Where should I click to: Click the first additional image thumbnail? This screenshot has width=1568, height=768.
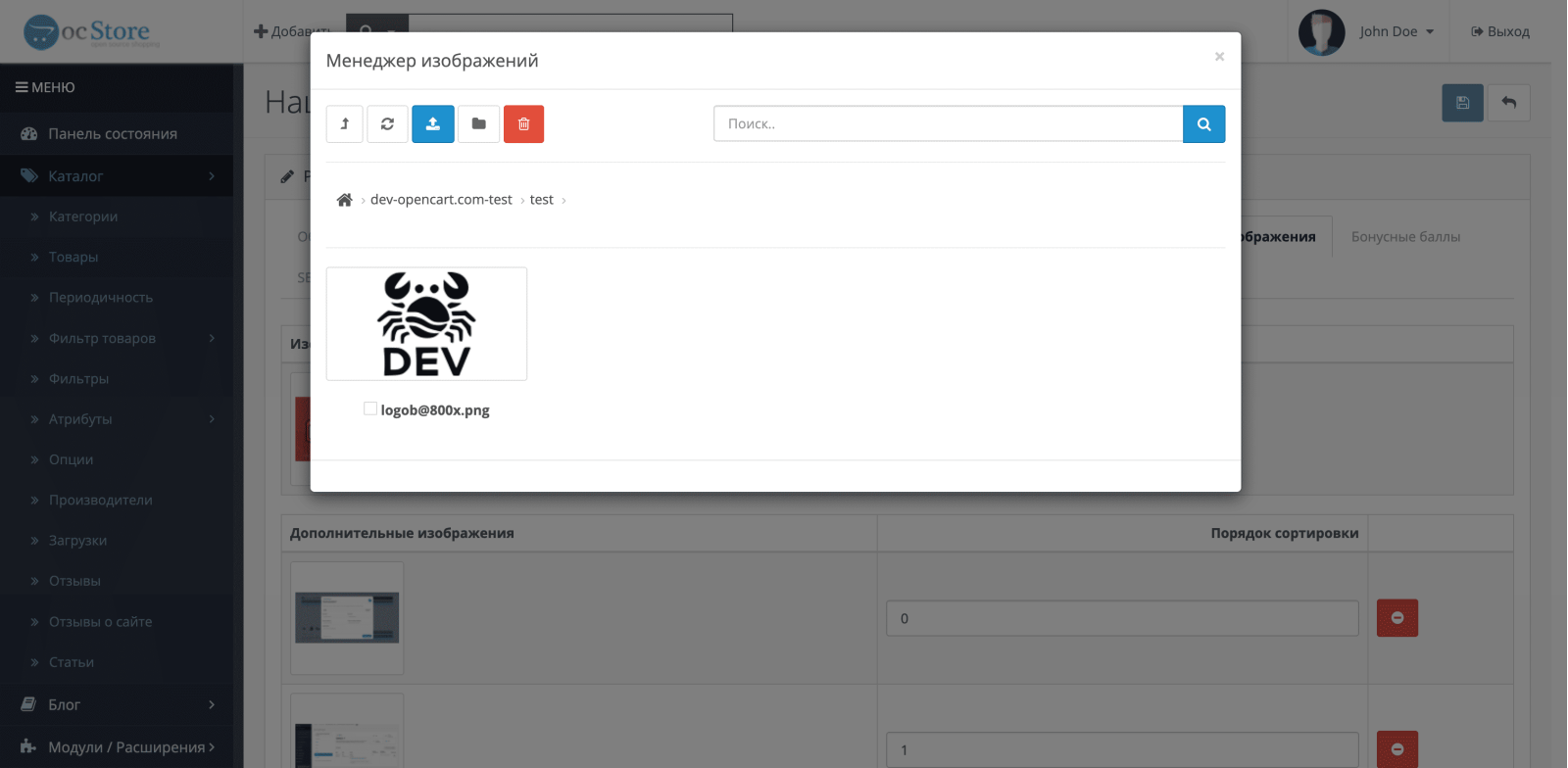click(347, 618)
